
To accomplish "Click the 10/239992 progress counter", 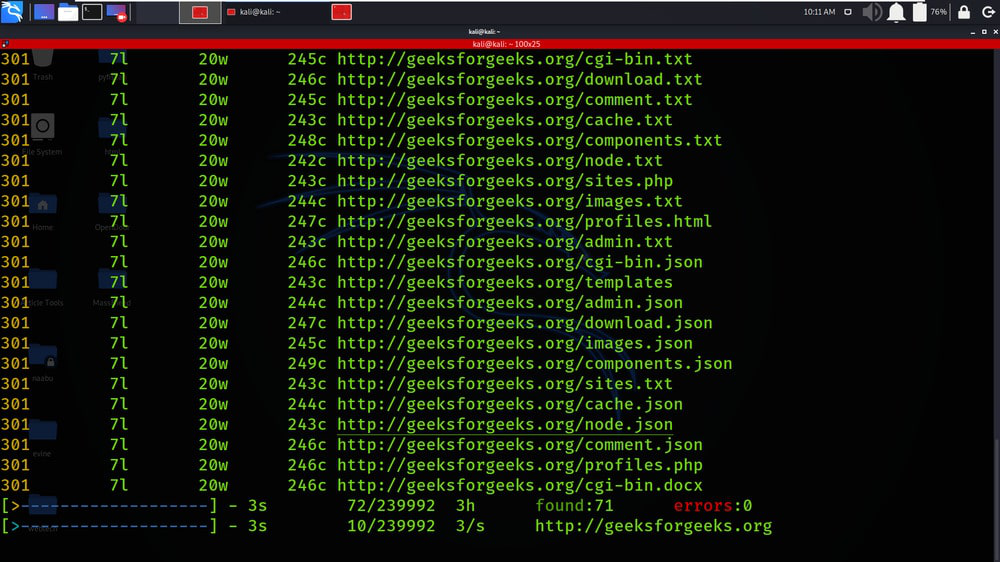I will point(391,526).
